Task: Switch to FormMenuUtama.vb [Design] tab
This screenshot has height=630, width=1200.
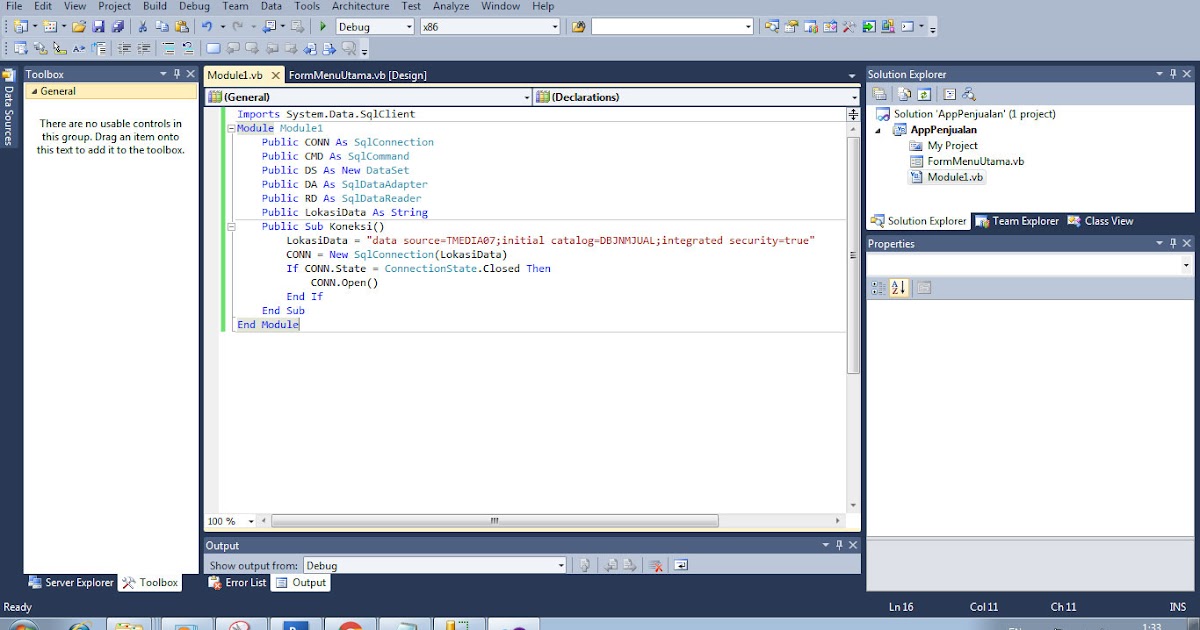Action: [357, 75]
